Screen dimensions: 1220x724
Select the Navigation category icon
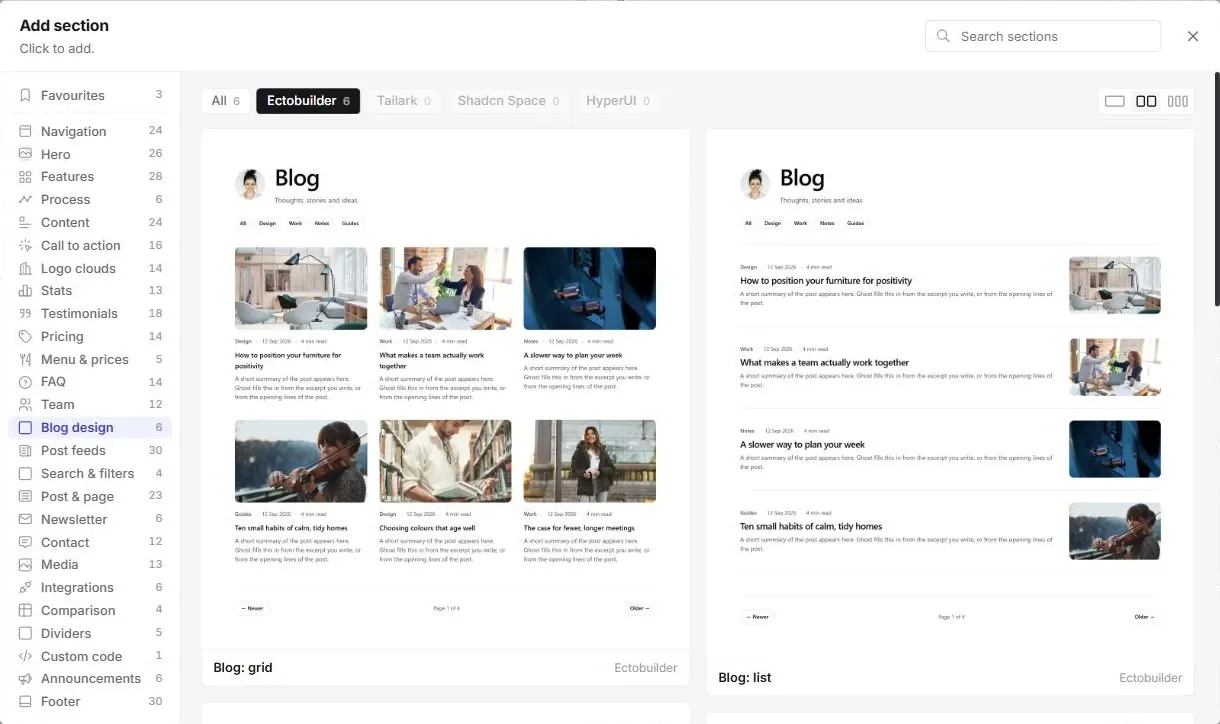25,131
